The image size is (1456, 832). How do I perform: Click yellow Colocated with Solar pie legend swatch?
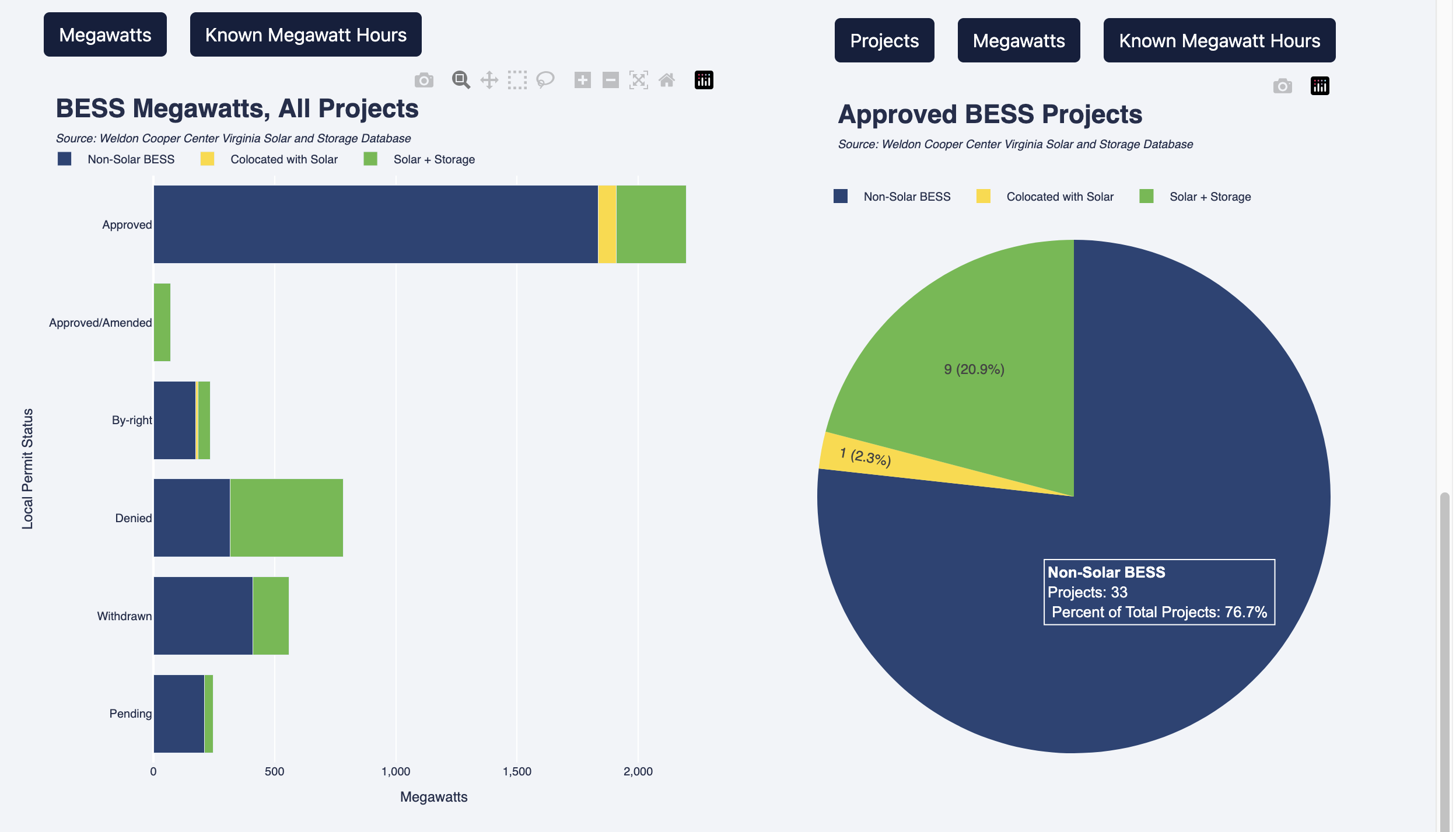[983, 196]
